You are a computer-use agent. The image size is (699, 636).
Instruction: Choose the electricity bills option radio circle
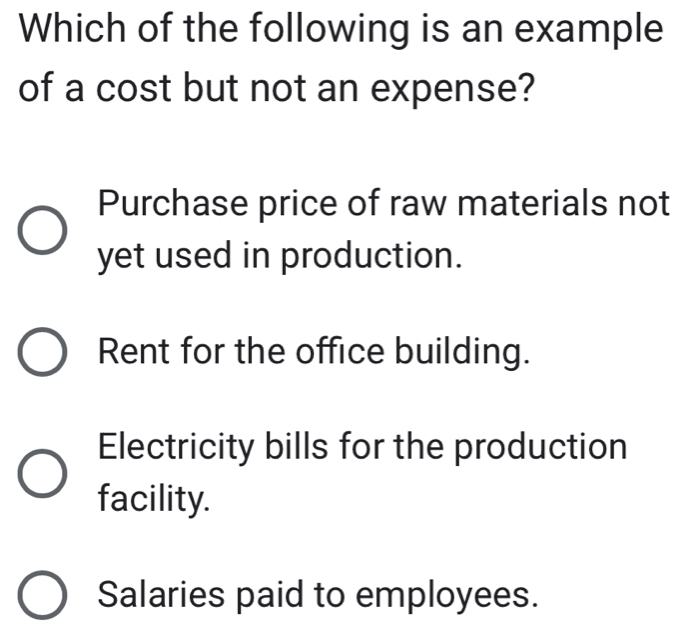[43, 473]
